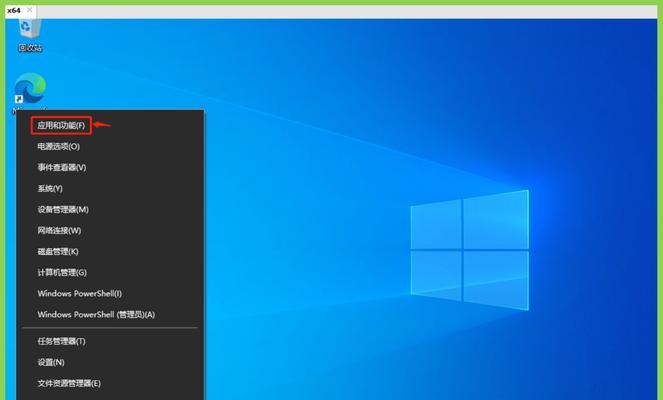This screenshot has width=663, height=400.
Task: Choose 系统(Y) in the context menu
Action: click(x=50, y=189)
